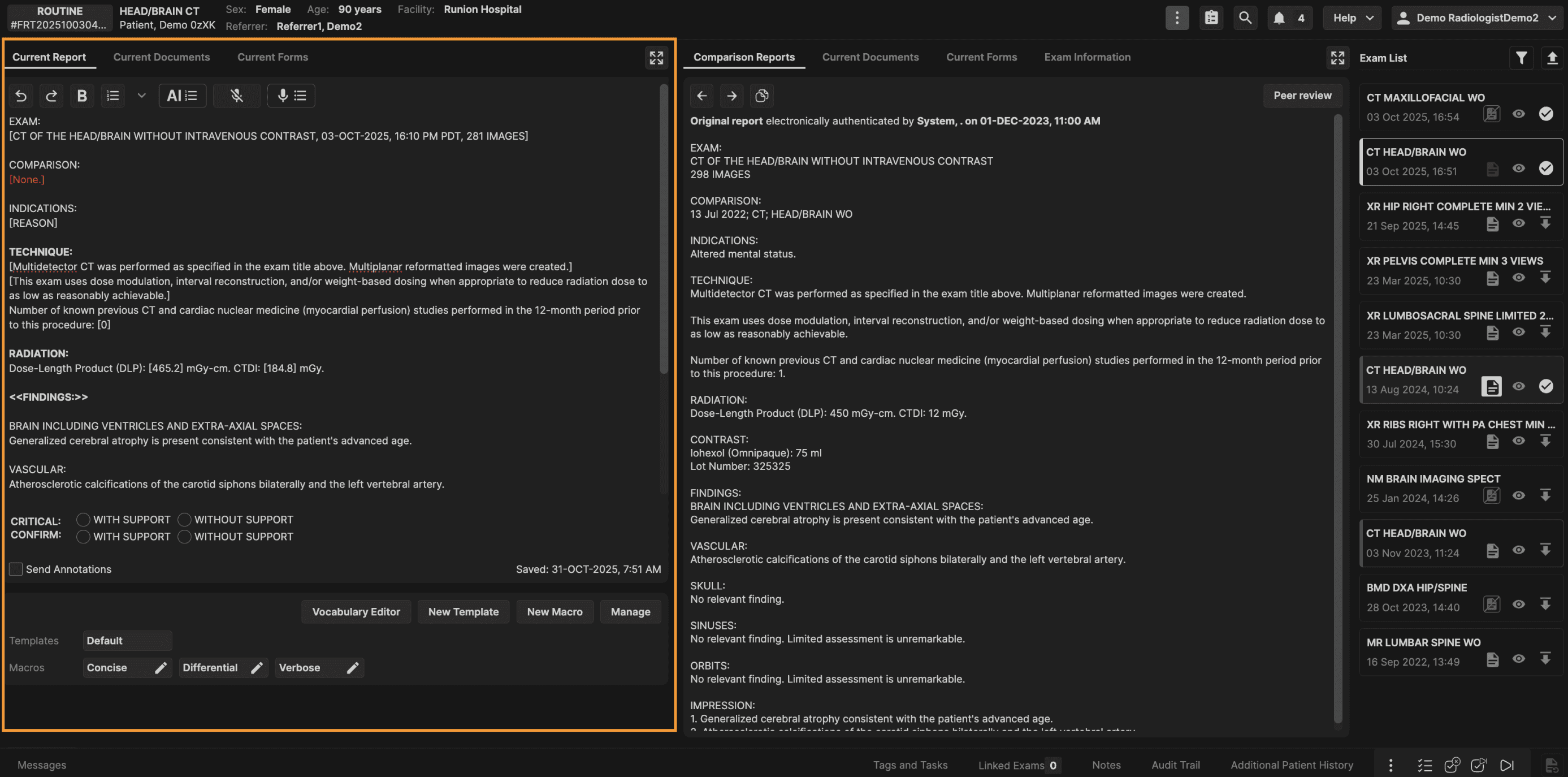Toggle eye icon for XR PELVIS COMPLETE exam

point(1519,278)
